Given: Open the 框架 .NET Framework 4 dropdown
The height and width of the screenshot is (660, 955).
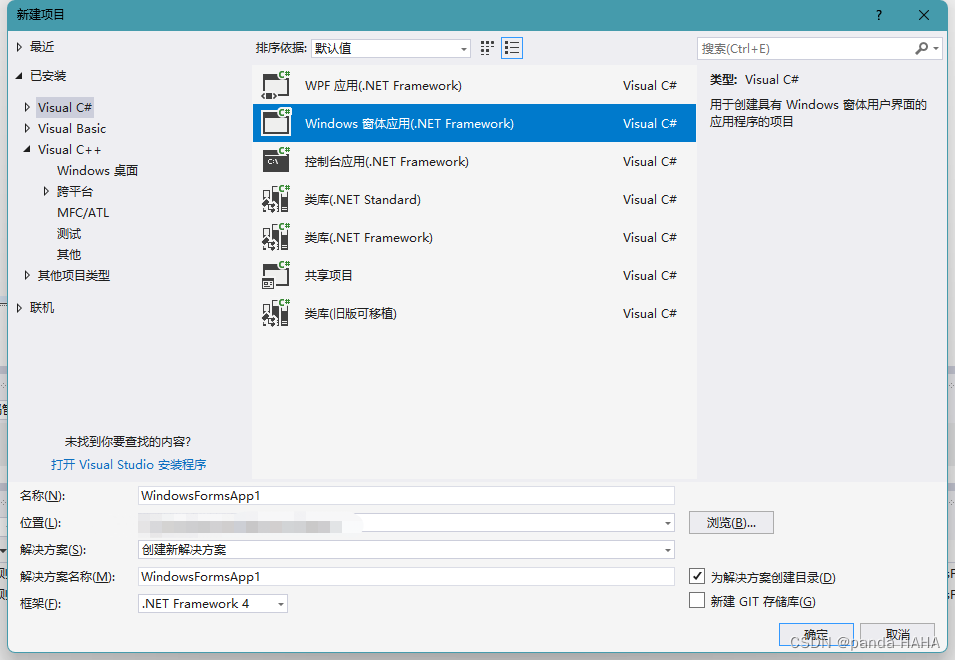Looking at the screenshot, I should coord(278,603).
